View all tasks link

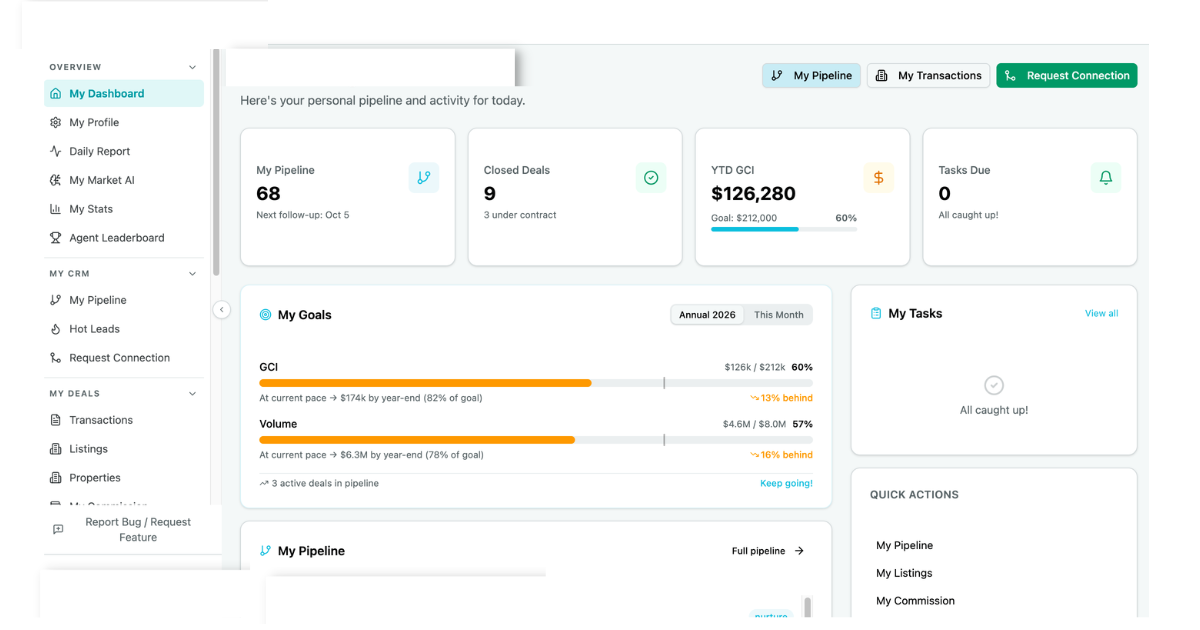(x=1102, y=314)
